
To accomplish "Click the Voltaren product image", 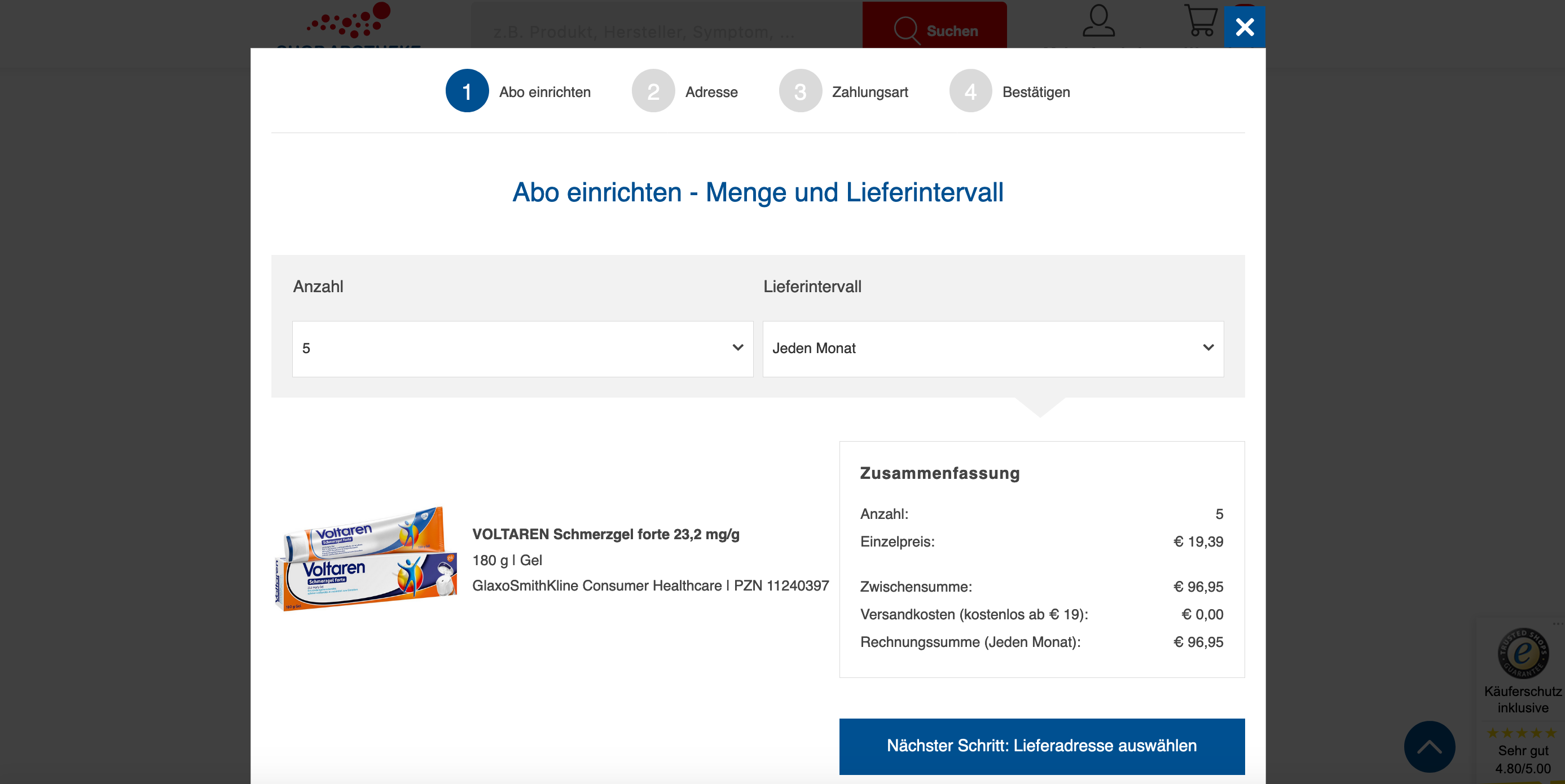I will 366,559.
